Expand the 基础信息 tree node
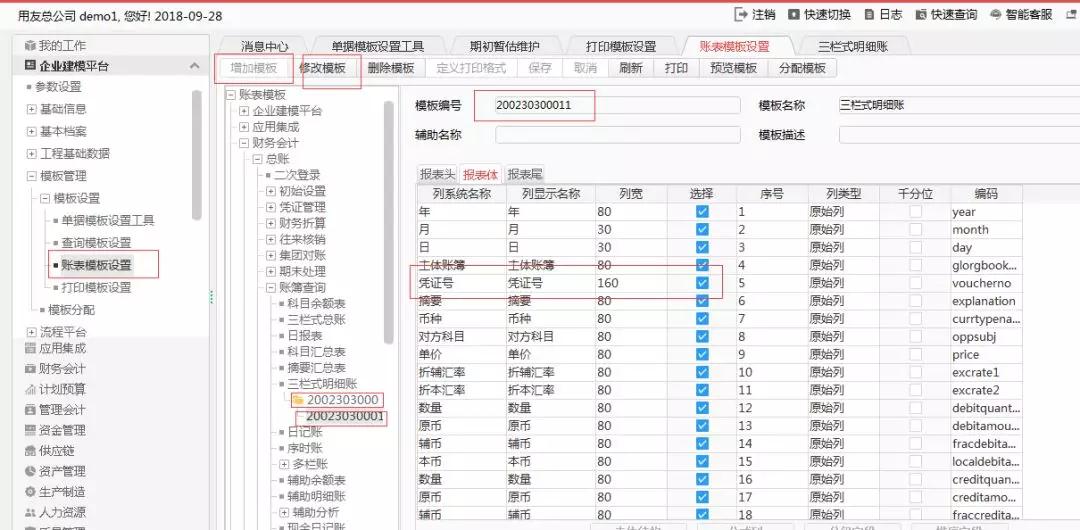1080x530 pixels. click(31, 108)
